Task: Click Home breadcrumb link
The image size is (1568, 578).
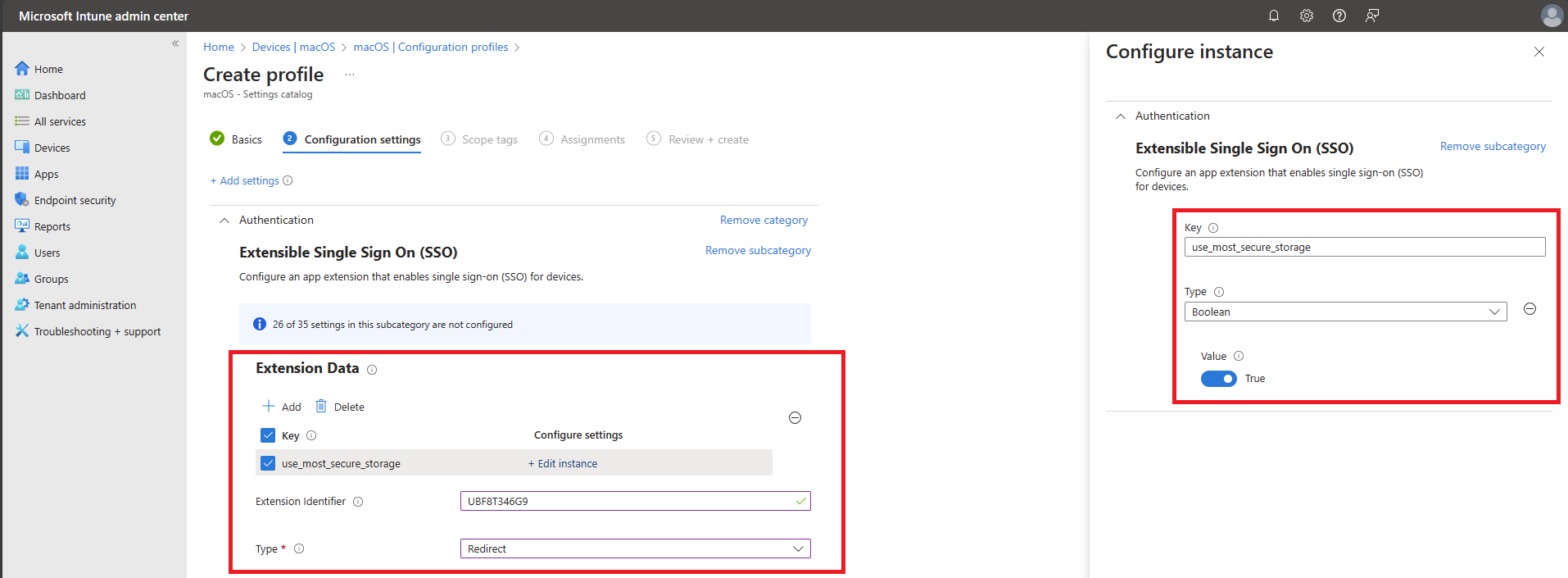Action: click(x=219, y=47)
